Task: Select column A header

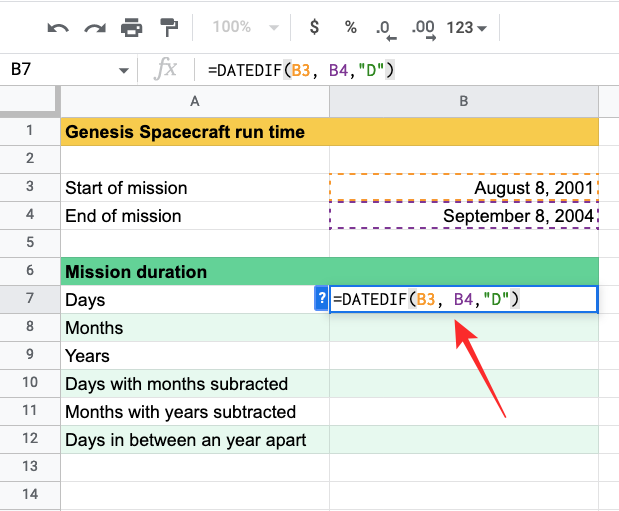Action: (194, 101)
